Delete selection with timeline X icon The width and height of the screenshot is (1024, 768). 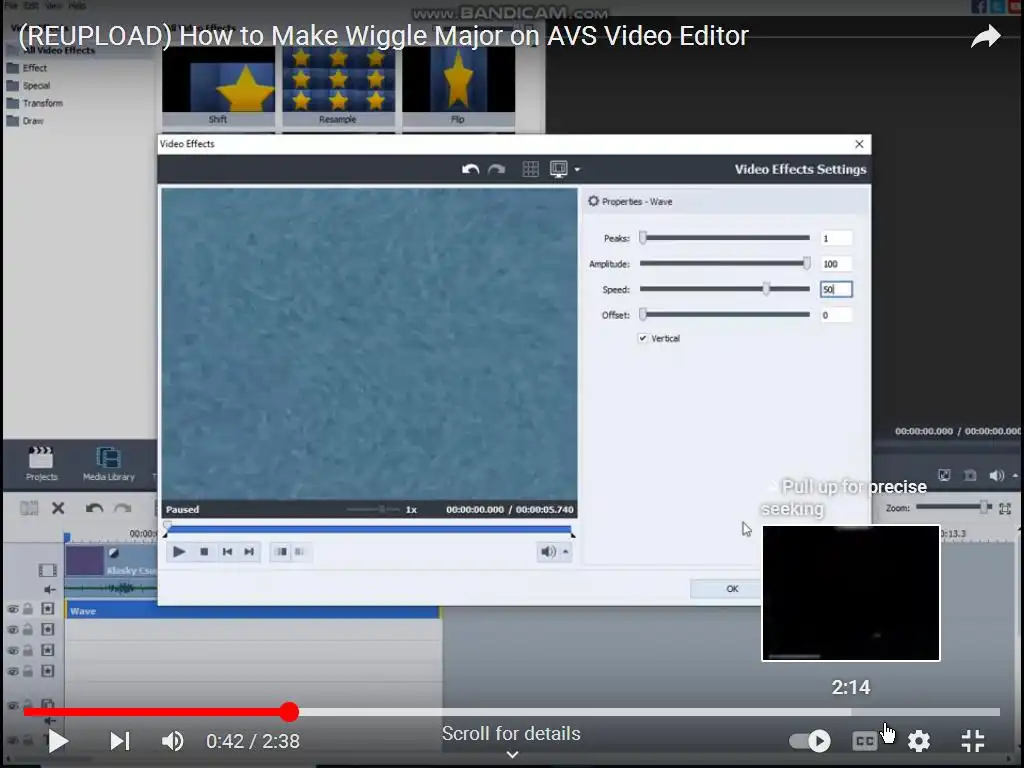58,508
